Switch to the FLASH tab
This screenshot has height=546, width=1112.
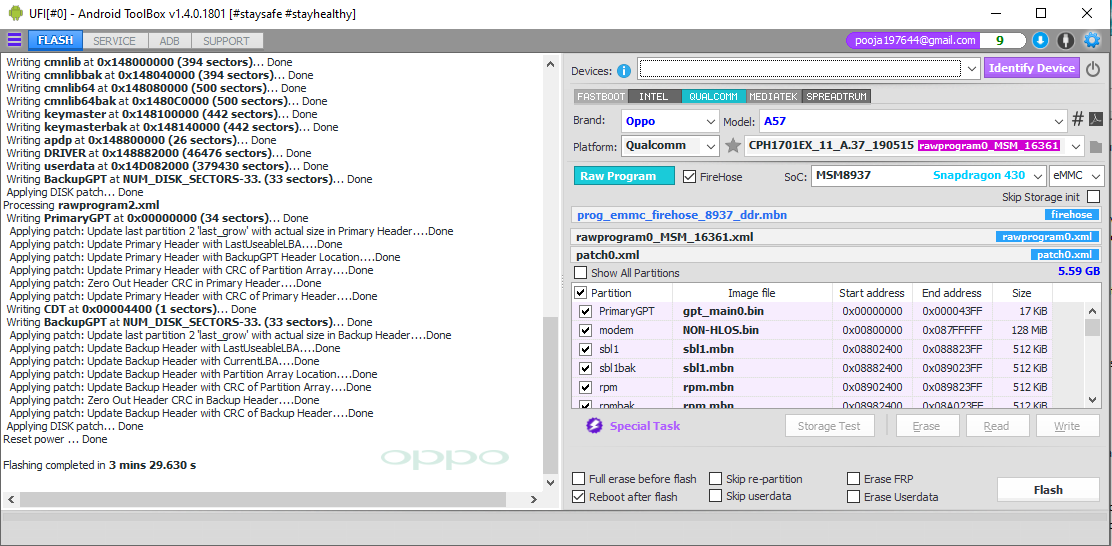[x=55, y=40]
